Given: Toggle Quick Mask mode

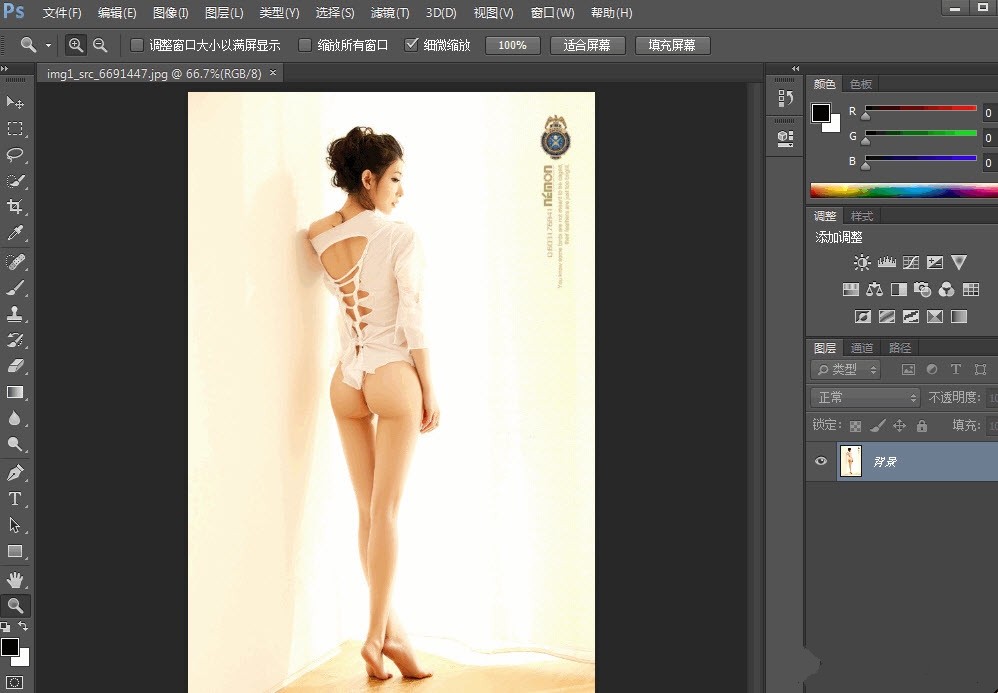Looking at the screenshot, I should coord(15,682).
